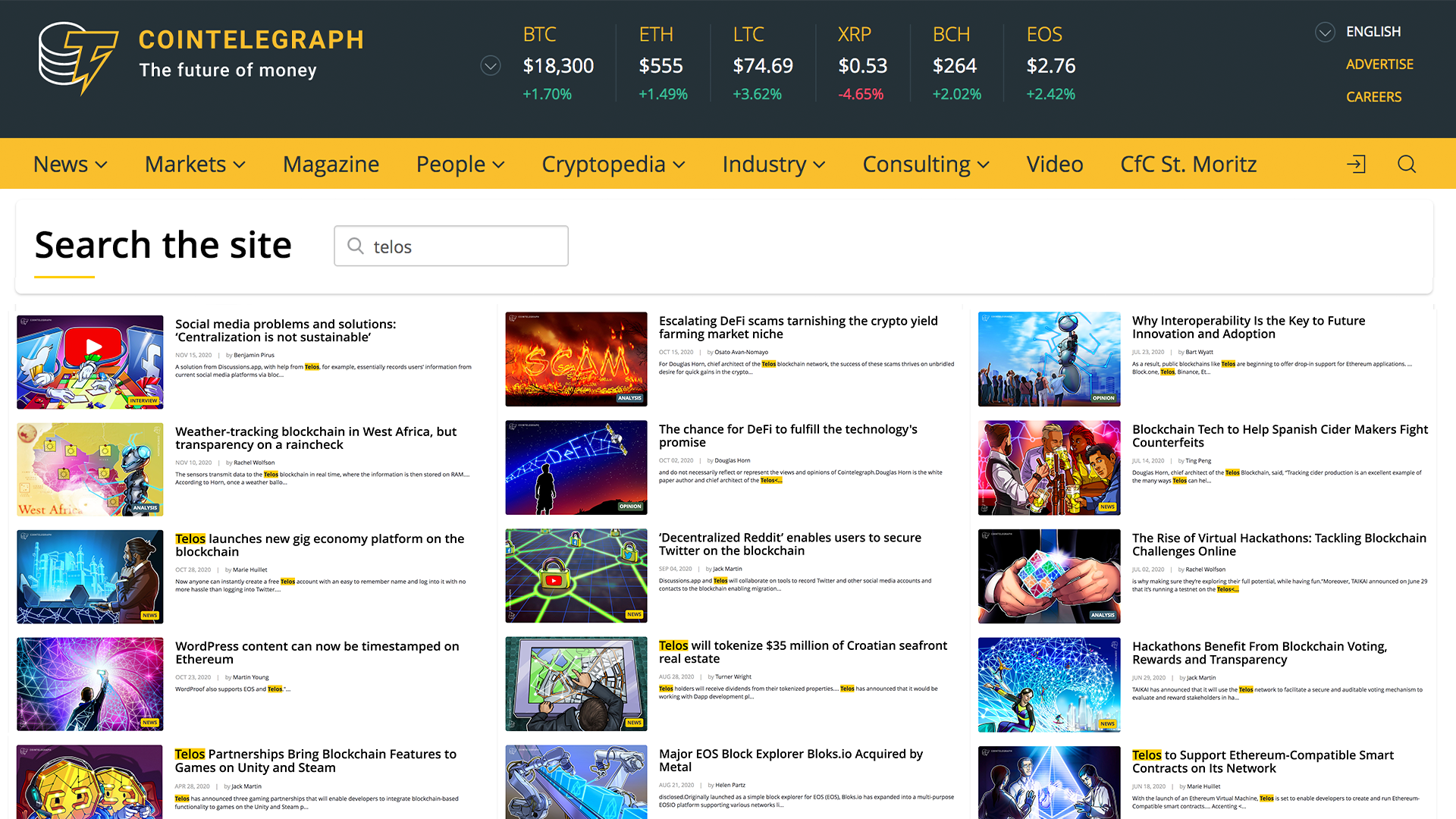
Task: Open 'Hackathons Benefit From Blockchain Voting' article
Action: (x=1260, y=653)
